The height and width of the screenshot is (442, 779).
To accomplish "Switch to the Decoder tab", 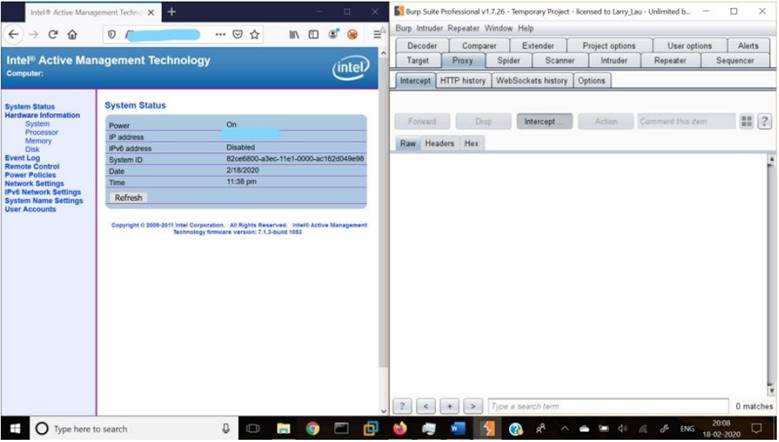I will click(422, 46).
